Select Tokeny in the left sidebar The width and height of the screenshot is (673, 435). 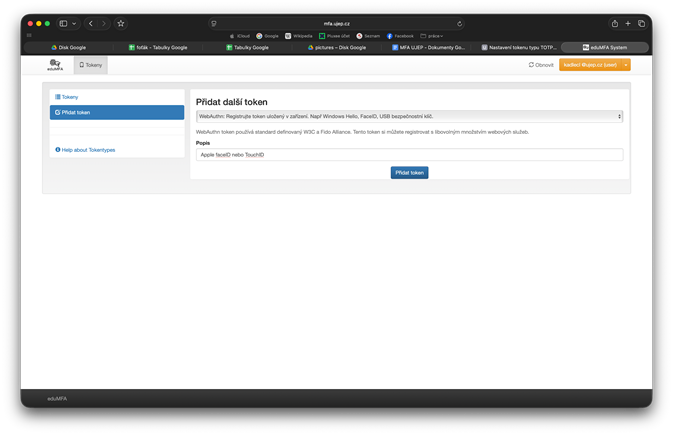(67, 97)
